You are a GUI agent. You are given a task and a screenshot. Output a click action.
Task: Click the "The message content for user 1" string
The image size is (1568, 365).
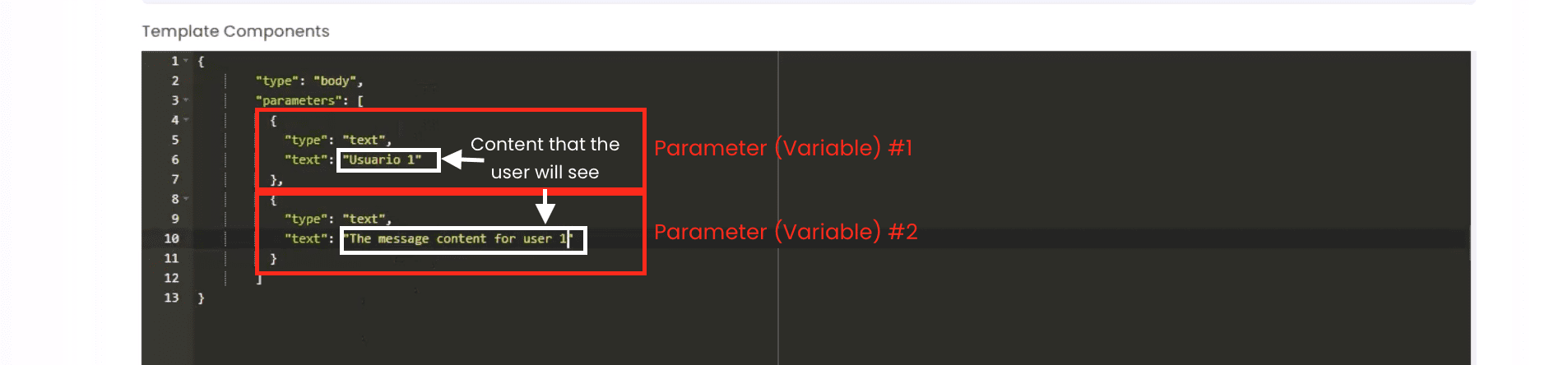(x=457, y=239)
